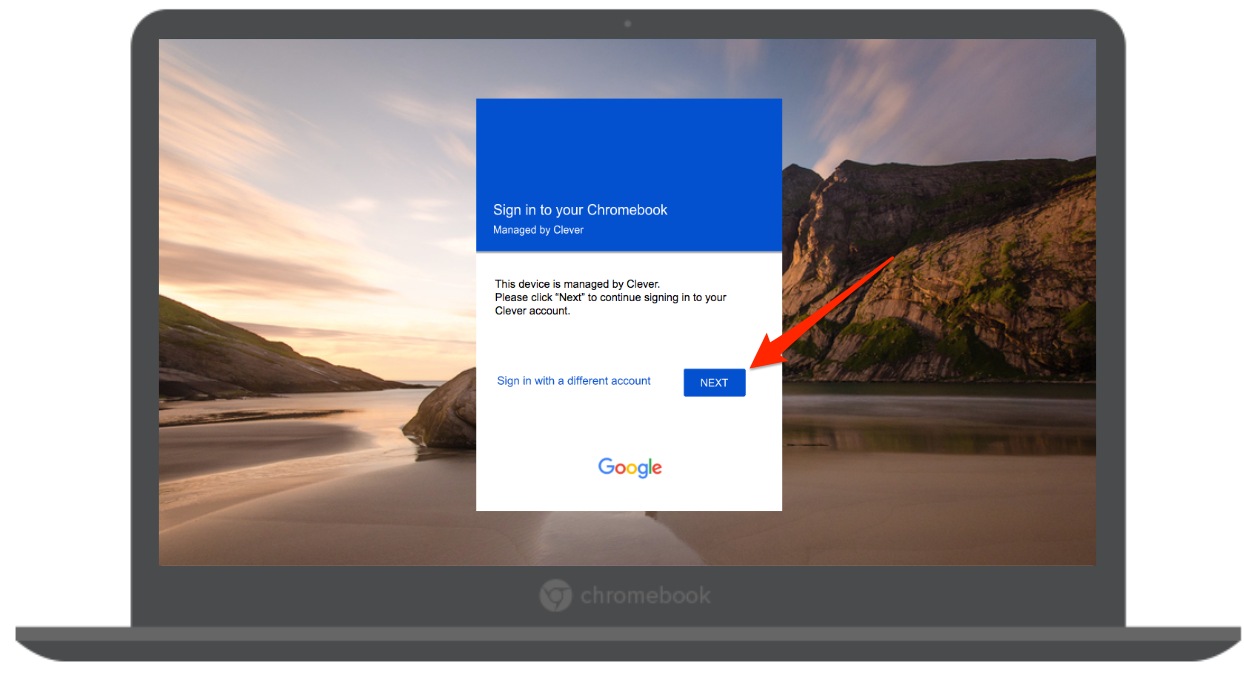Image resolution: width=1244 pixels, height=680 pixels.
Task: Select the NEXT label inside the blue button
Action: pyautogui.click(x=714, y=382)
